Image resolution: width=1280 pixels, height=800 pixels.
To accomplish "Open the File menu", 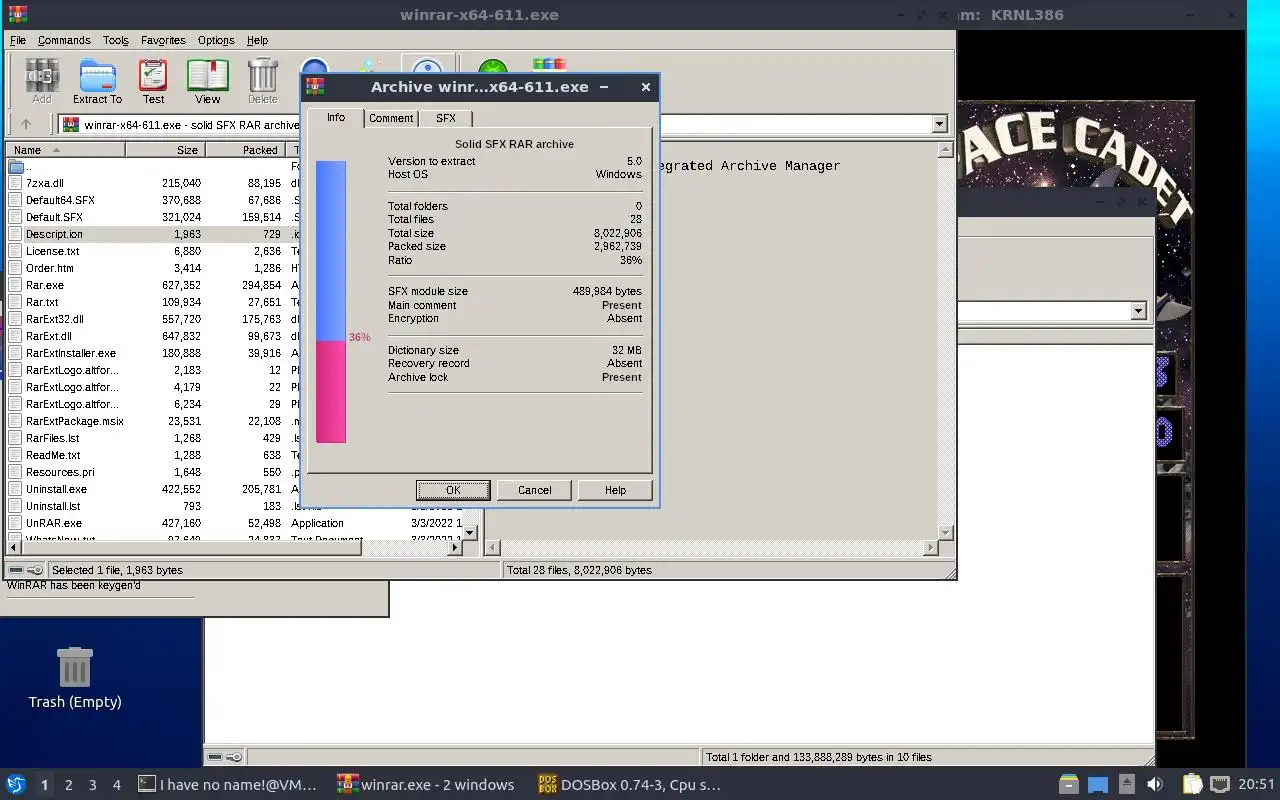I will 18,40.
